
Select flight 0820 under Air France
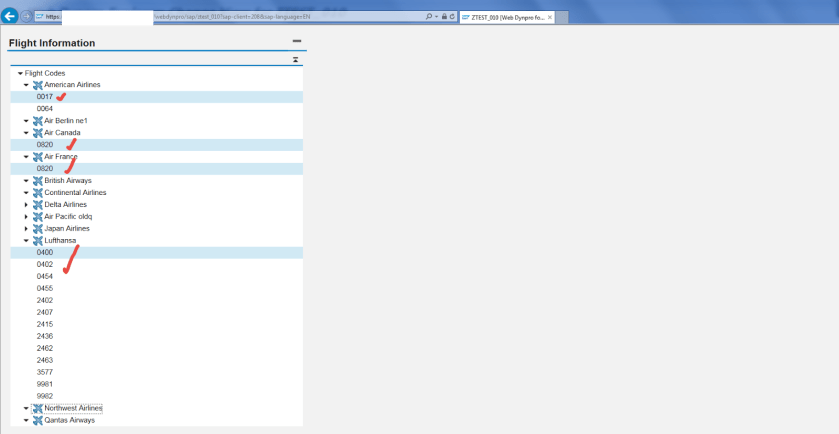[45, 169]
